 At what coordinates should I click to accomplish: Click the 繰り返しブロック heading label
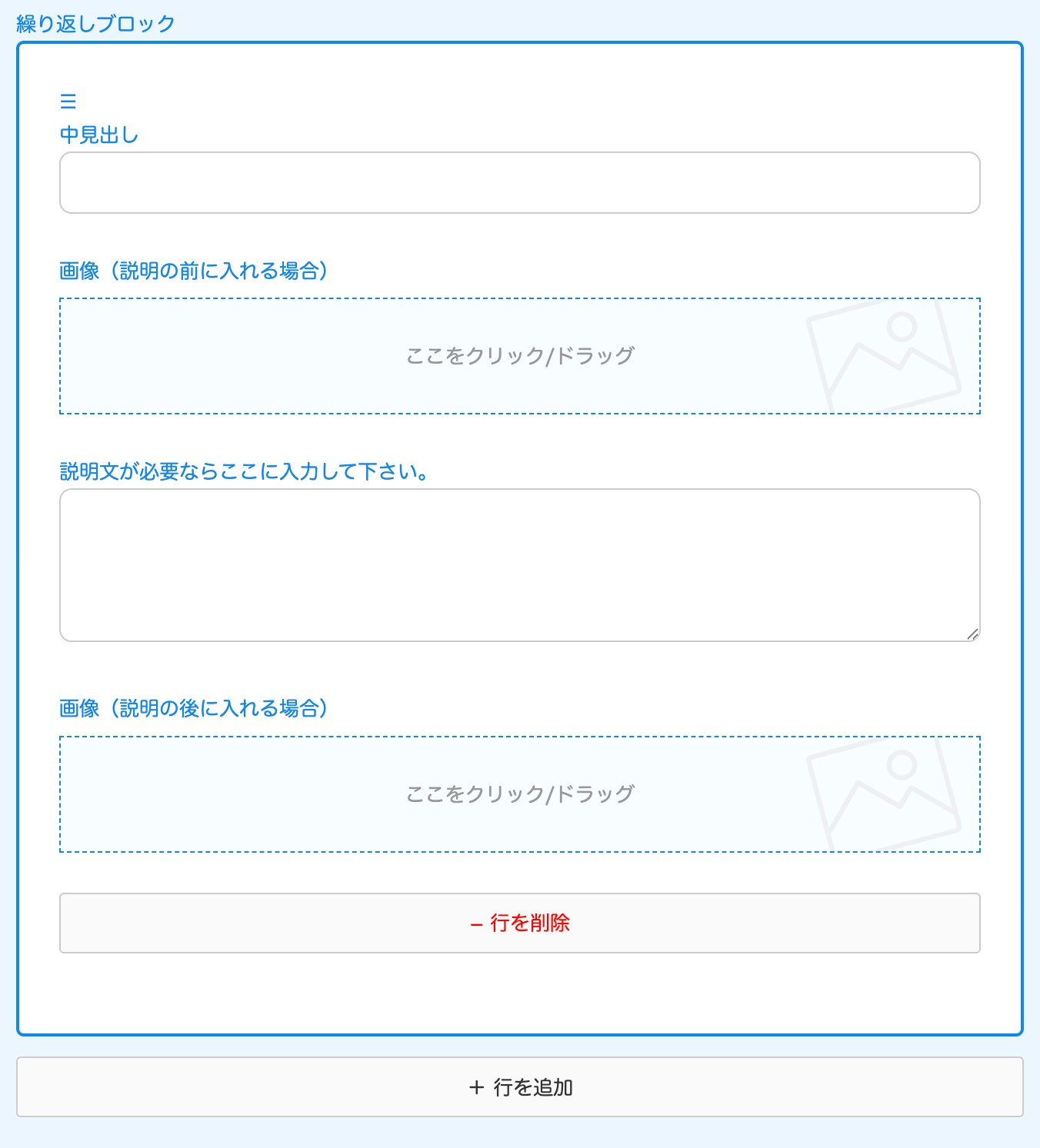(x=96, y=24)
